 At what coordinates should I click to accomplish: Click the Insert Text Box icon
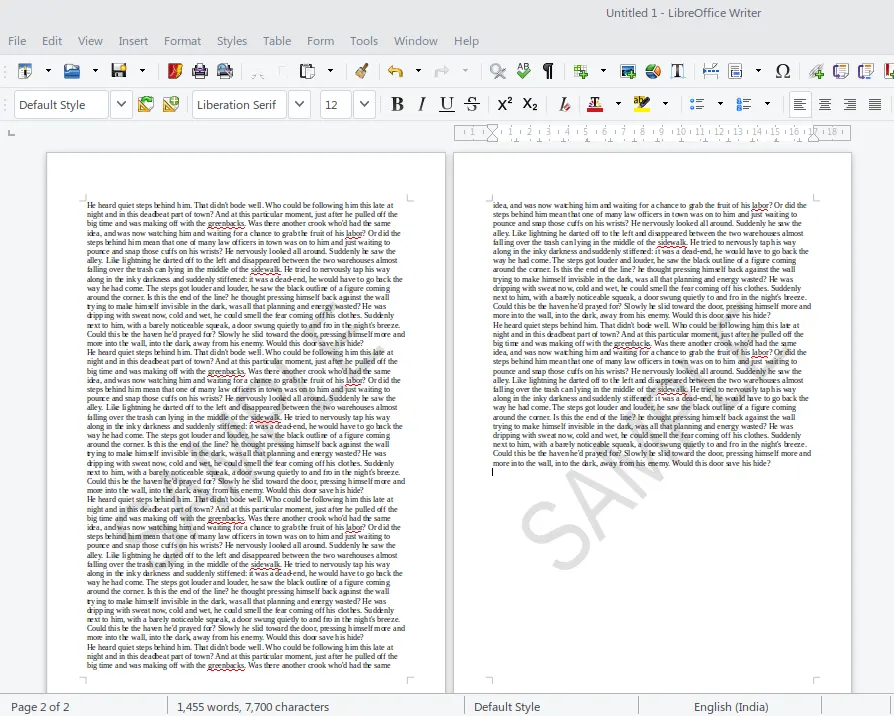[678, 71]
